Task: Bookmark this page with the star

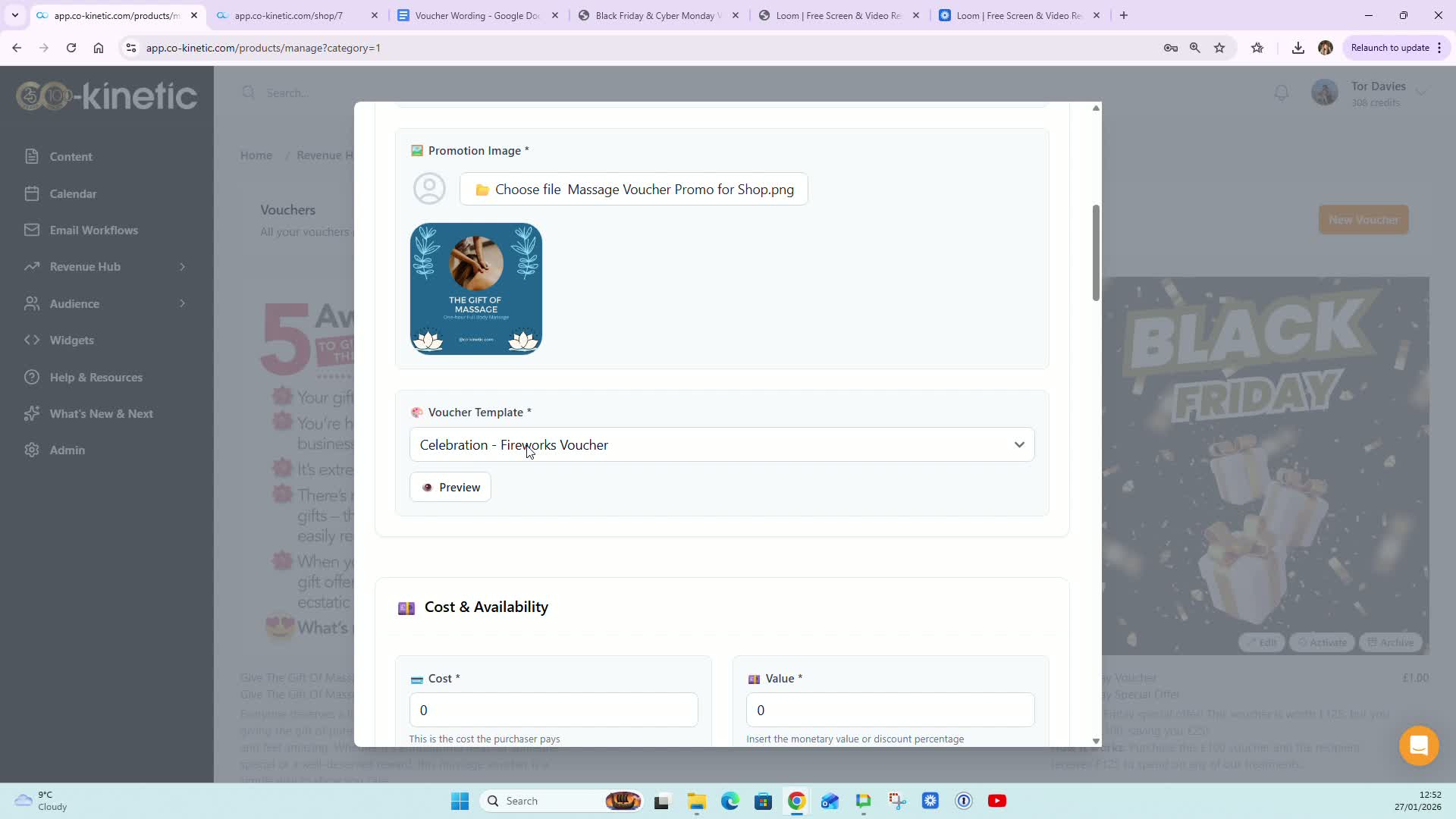Action: click(1219, 48)
